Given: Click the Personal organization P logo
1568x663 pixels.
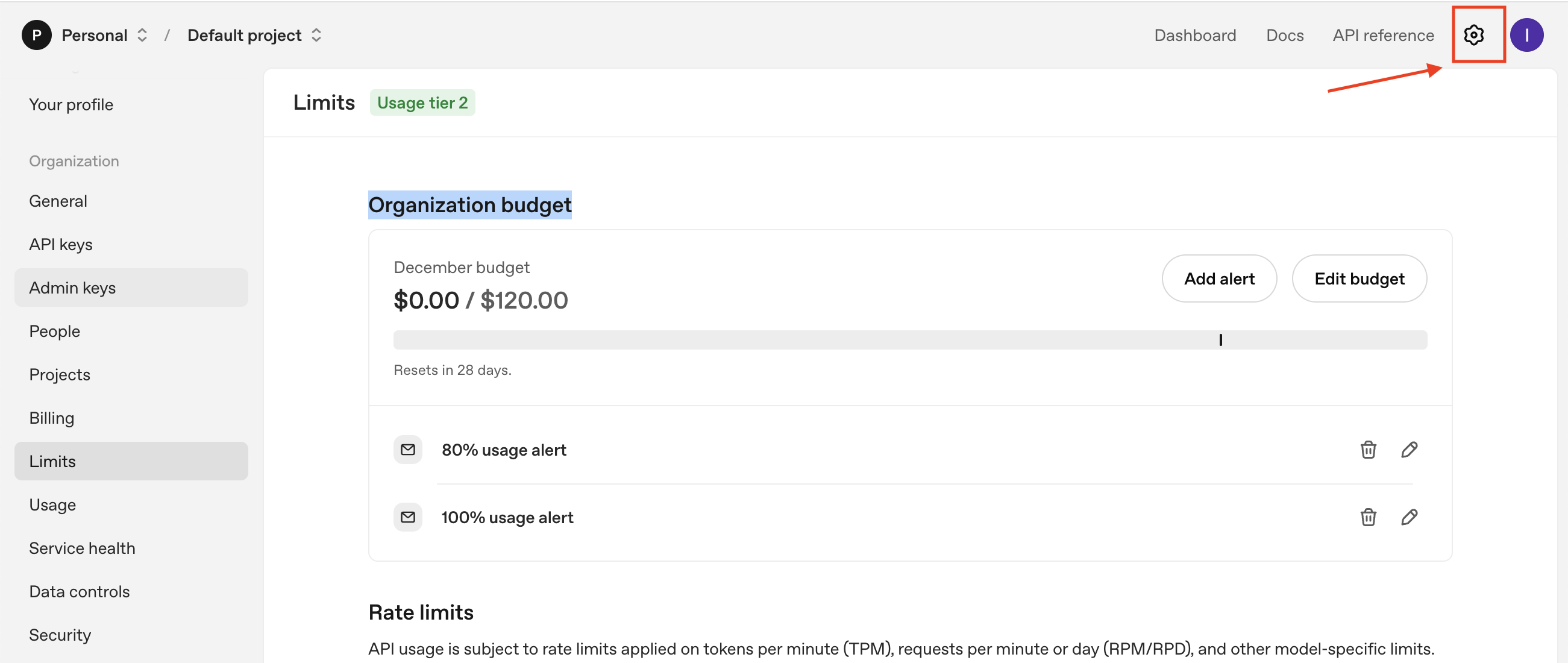Looking at the screenshot, I should point(37,36).
